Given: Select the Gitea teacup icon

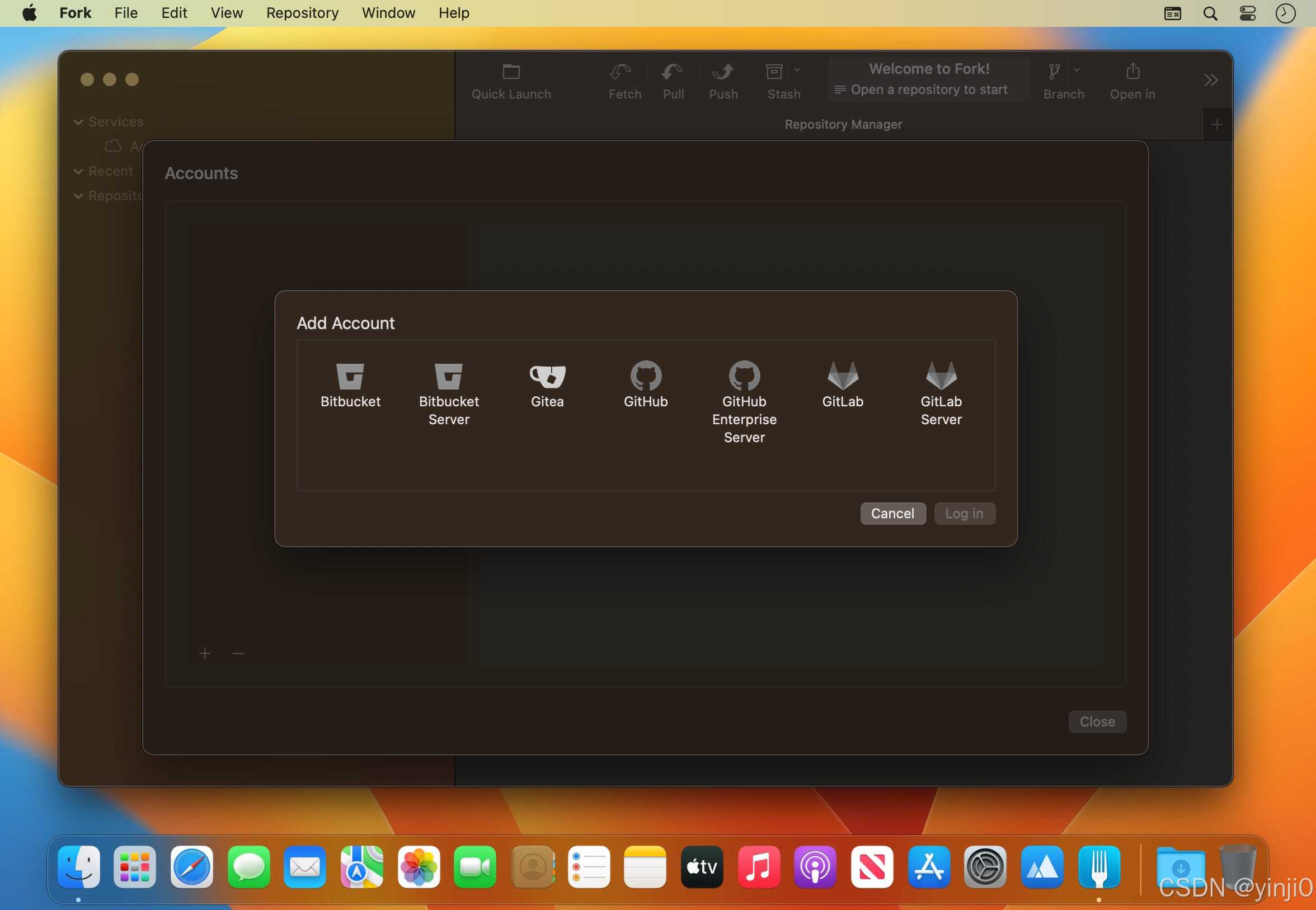Looking at the screenshot, I should [547, 376].
